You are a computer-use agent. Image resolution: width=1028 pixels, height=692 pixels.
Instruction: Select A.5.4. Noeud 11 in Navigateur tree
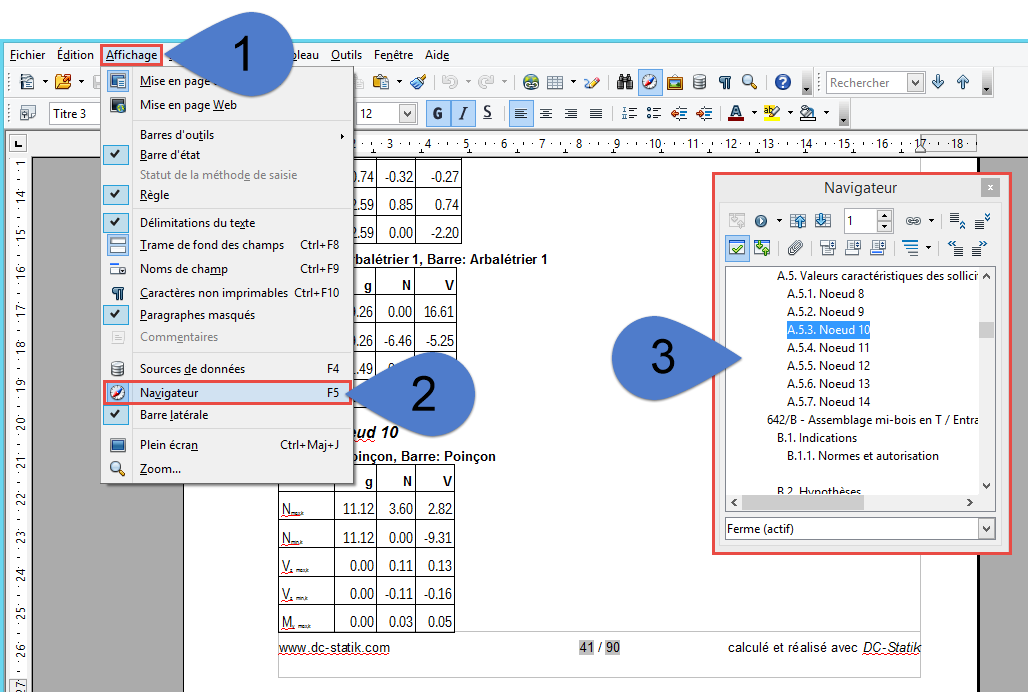827,348
